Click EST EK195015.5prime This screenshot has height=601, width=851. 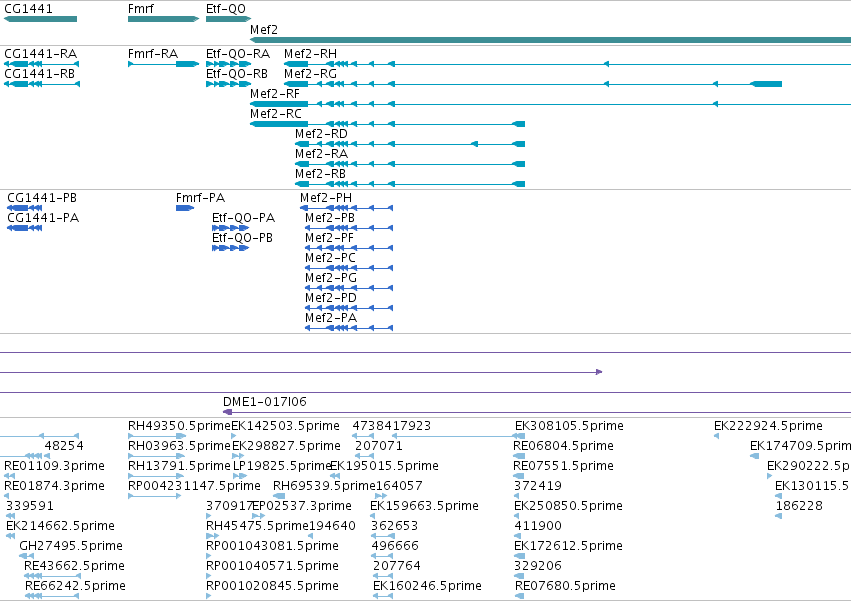pyautogui.click(x=384, y=466)
